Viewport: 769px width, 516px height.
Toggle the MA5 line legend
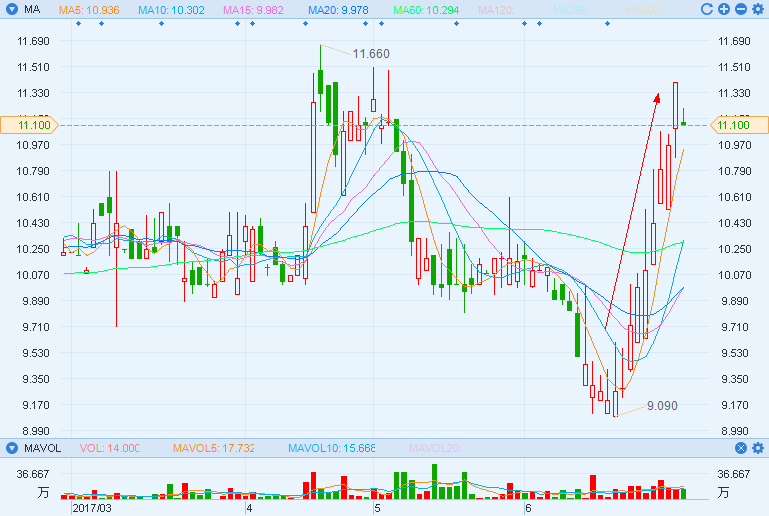pos(89,9)
